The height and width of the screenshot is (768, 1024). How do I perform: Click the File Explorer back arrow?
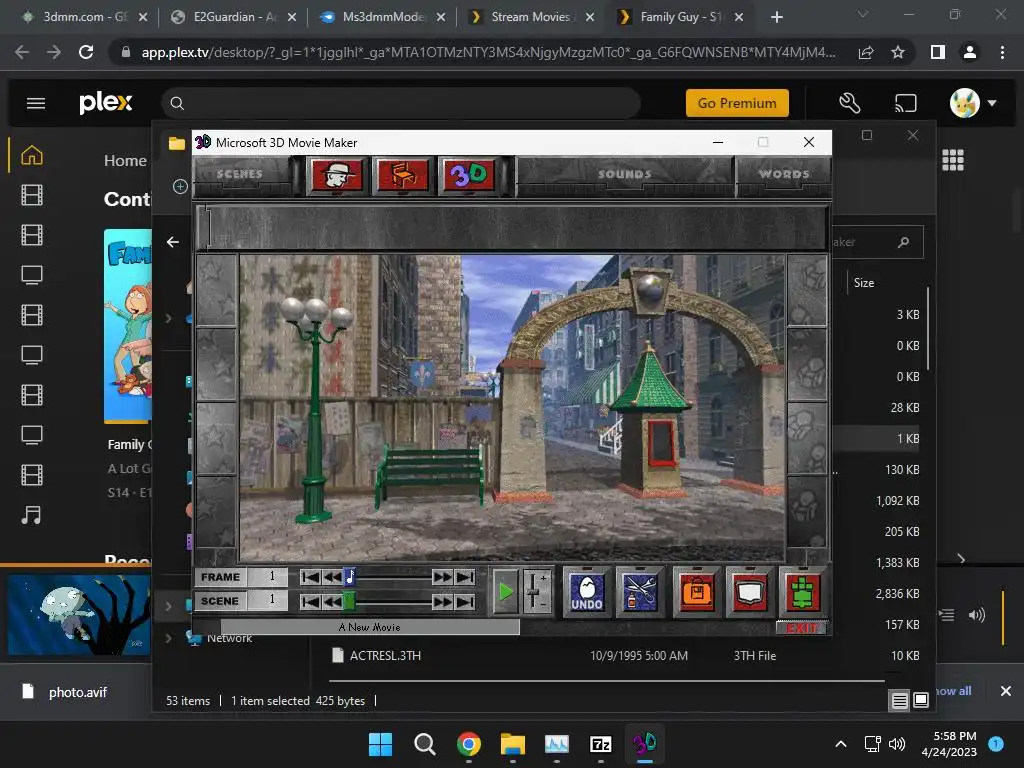pyautogui.click(x=172, y=242)
